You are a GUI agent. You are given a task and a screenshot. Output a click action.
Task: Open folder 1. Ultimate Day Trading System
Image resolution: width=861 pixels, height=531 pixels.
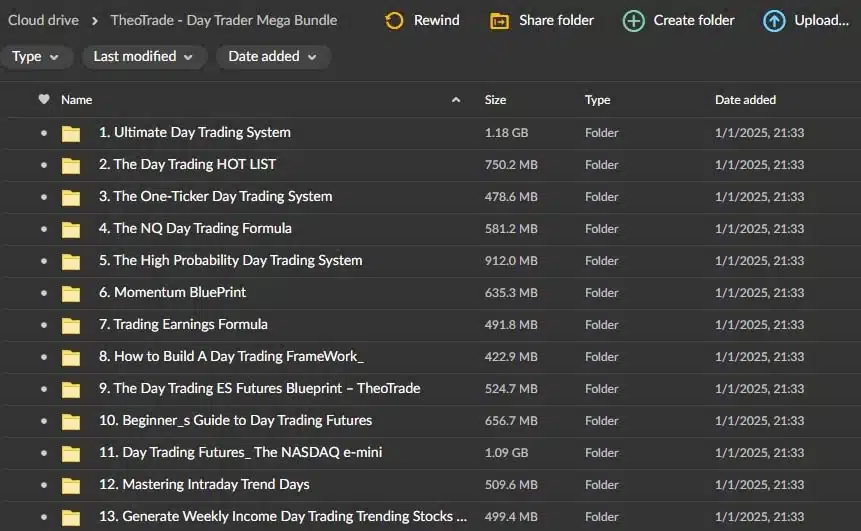pyautogui.click(x=194, y=132)
